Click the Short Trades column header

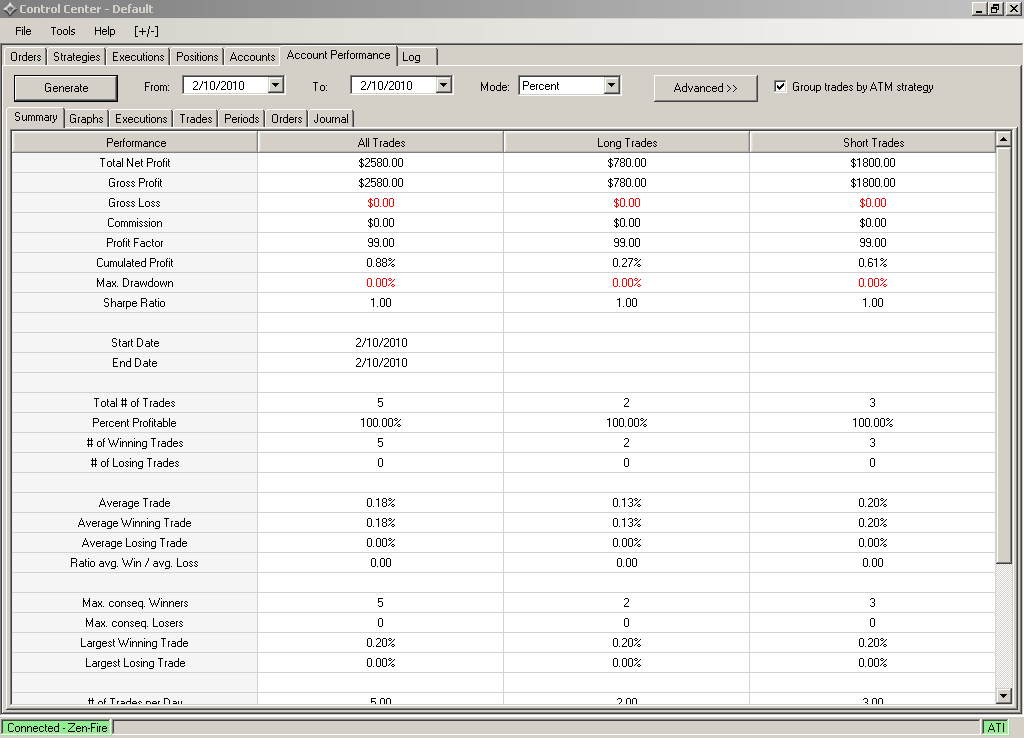tap(873, 142)
